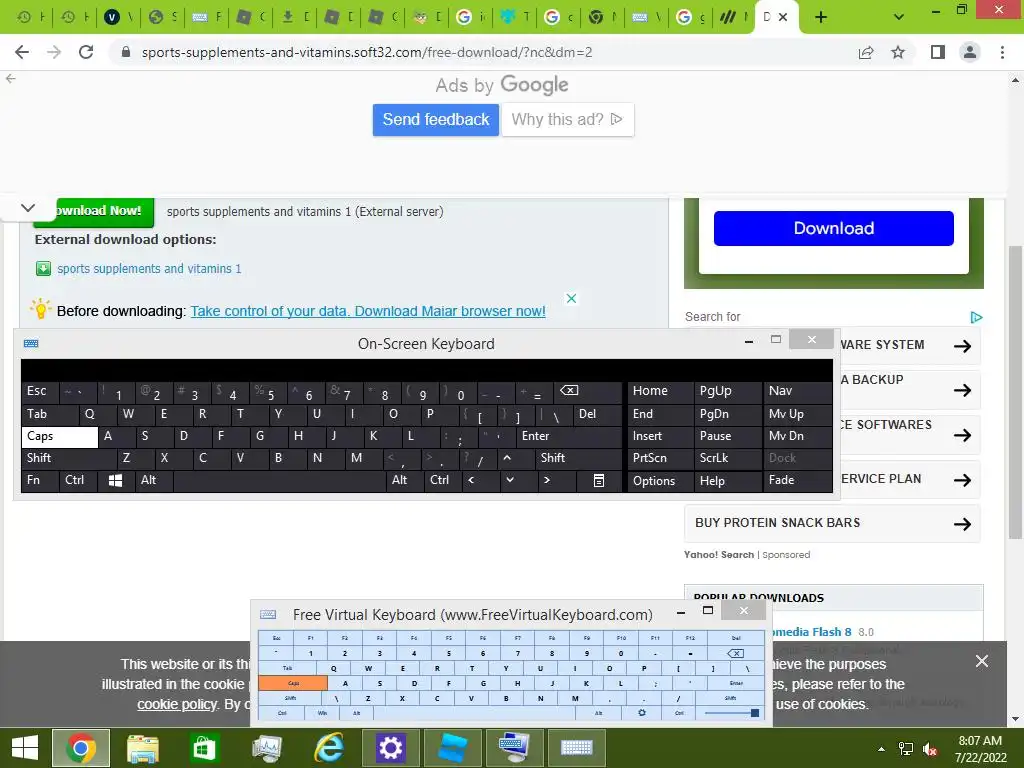Click Mv Up on On-Screen Keyboard
1024x768 pixels.
797,414
